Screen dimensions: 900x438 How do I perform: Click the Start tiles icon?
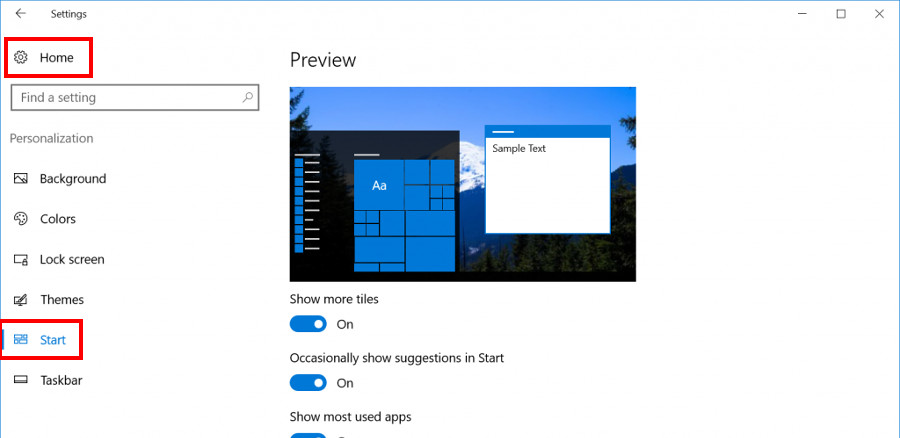(21, 340)
